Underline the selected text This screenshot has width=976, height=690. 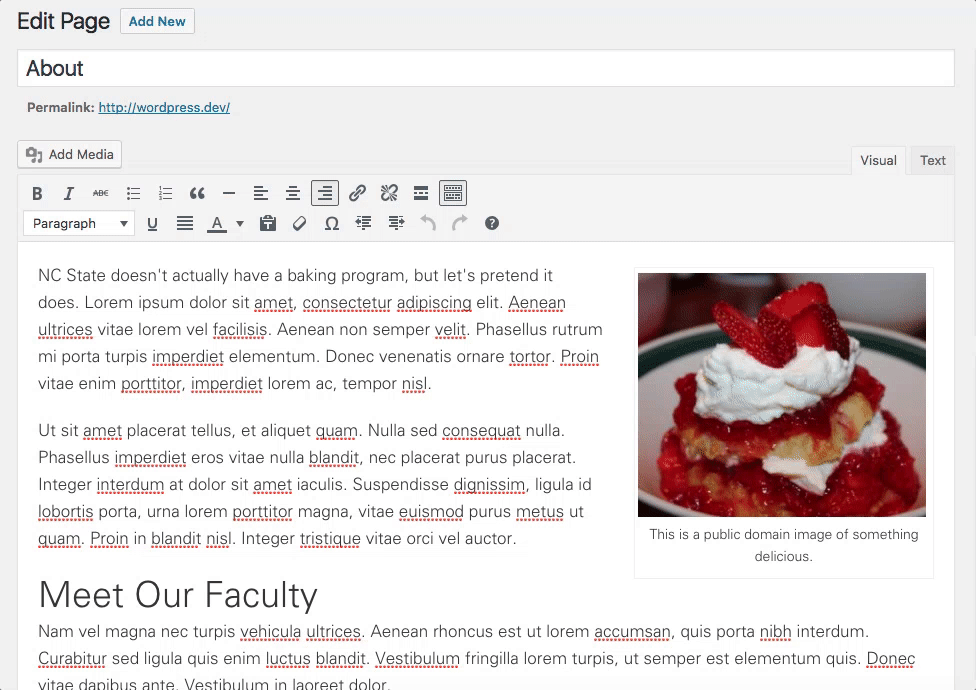(x=152, y=223)
